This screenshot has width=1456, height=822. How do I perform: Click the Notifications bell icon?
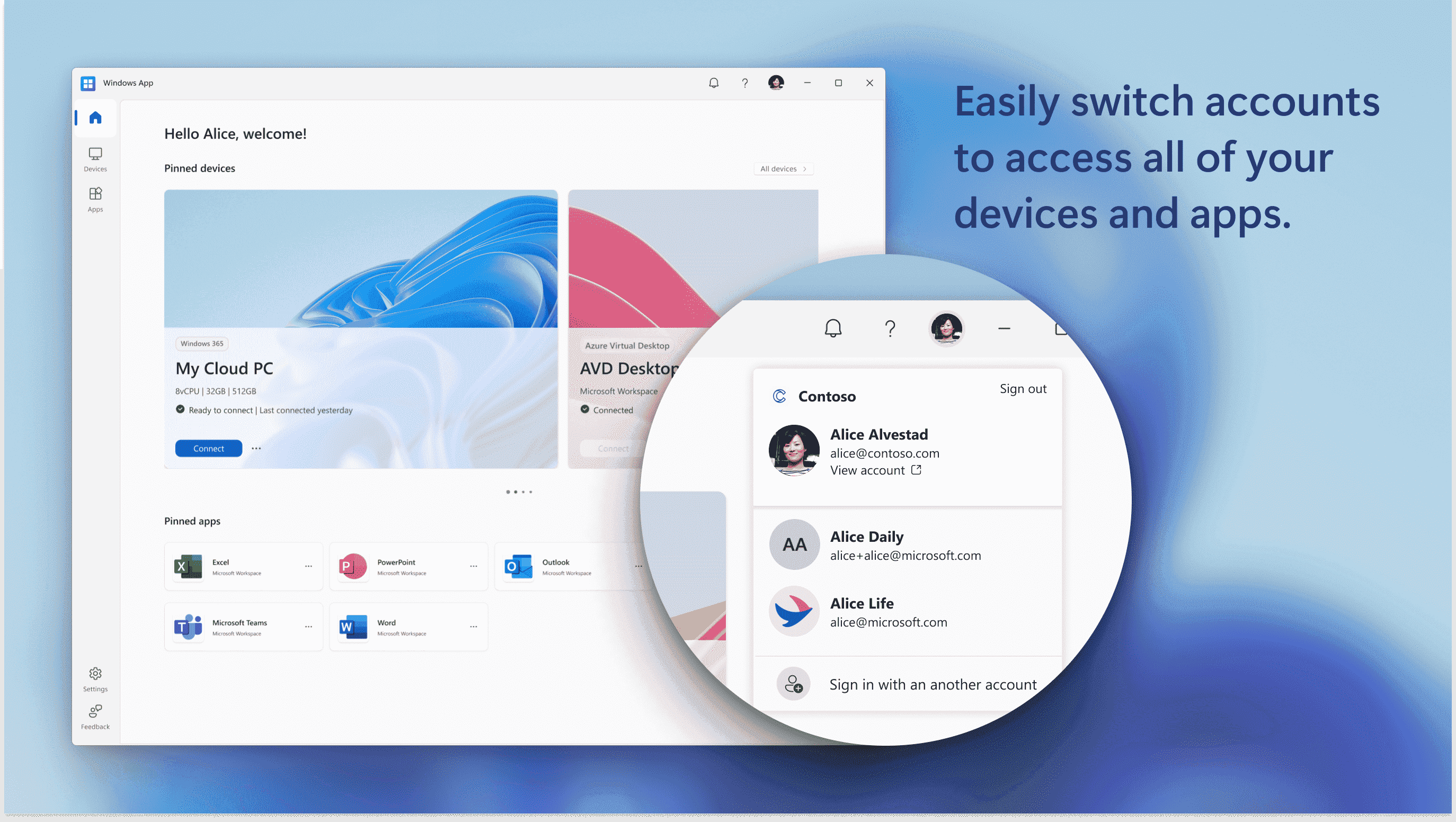713,82
